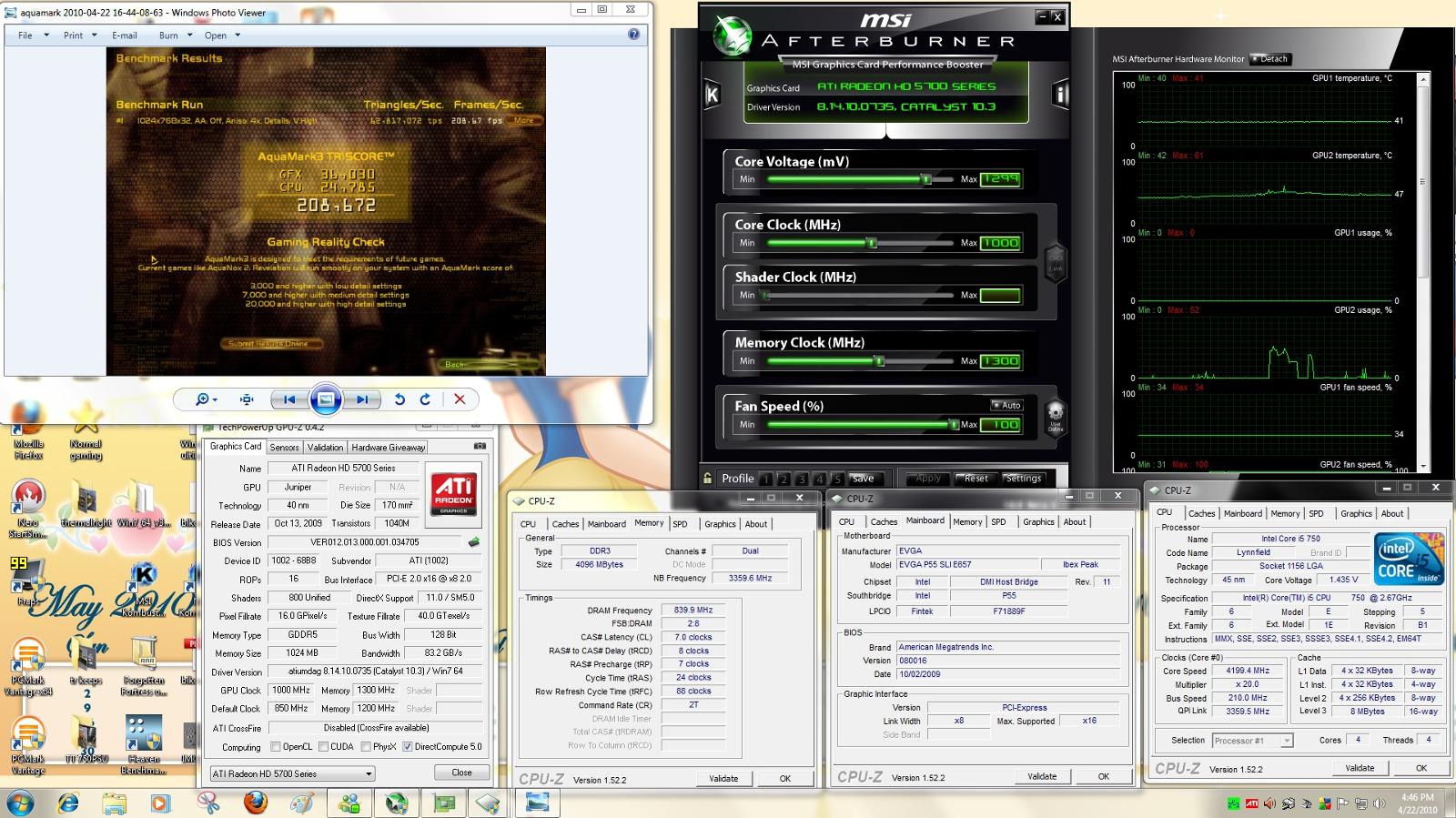Viewport: 1456px width, 818px height.
Task: Open Mozilla Firefox desktop shortcut
Action: click(x=28, y=431)
